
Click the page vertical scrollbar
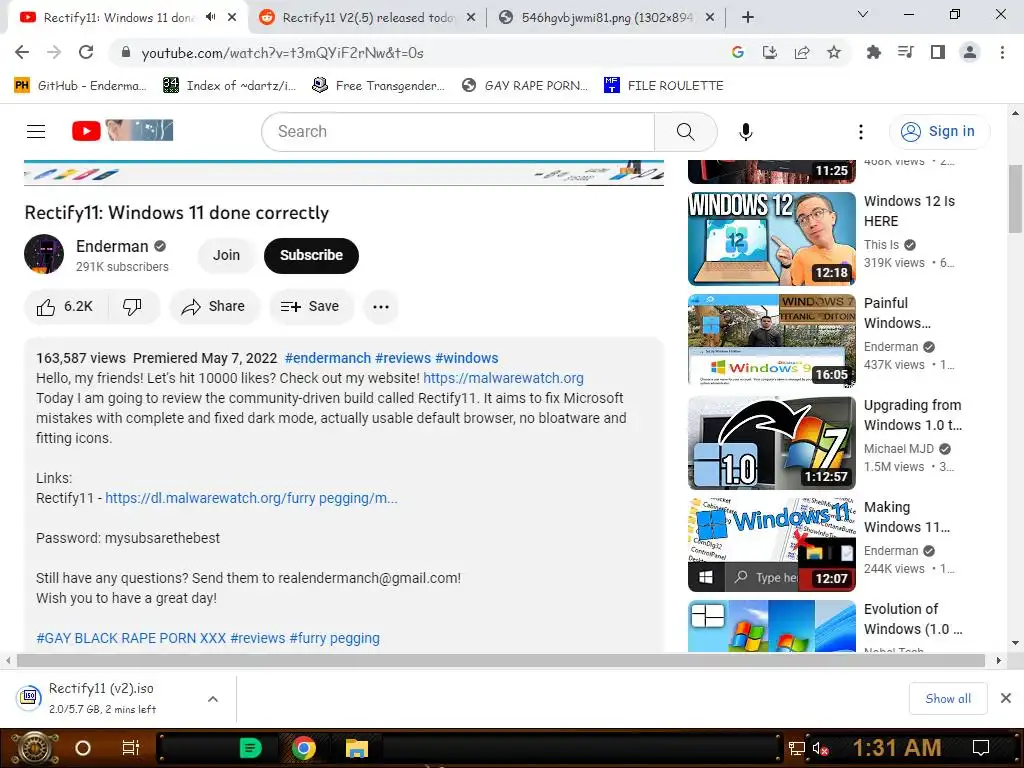pyautogui.click(x=1015, y=199)
